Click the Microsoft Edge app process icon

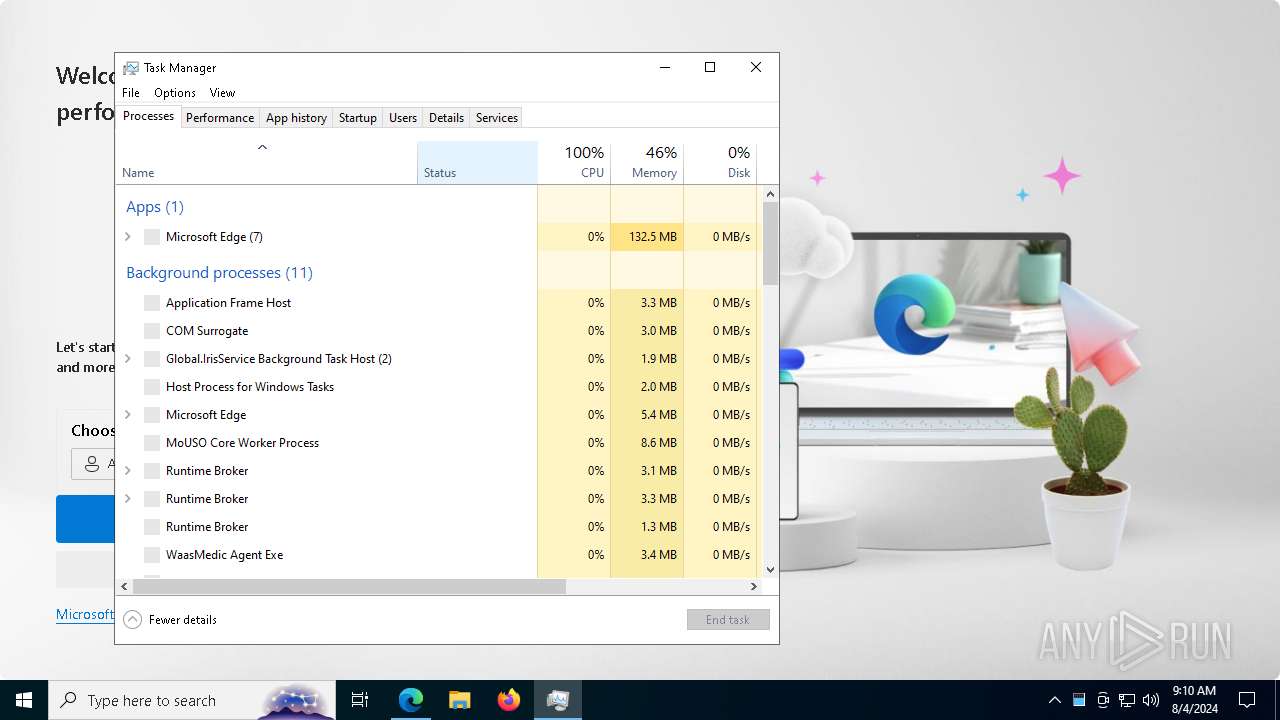(152, 237)
